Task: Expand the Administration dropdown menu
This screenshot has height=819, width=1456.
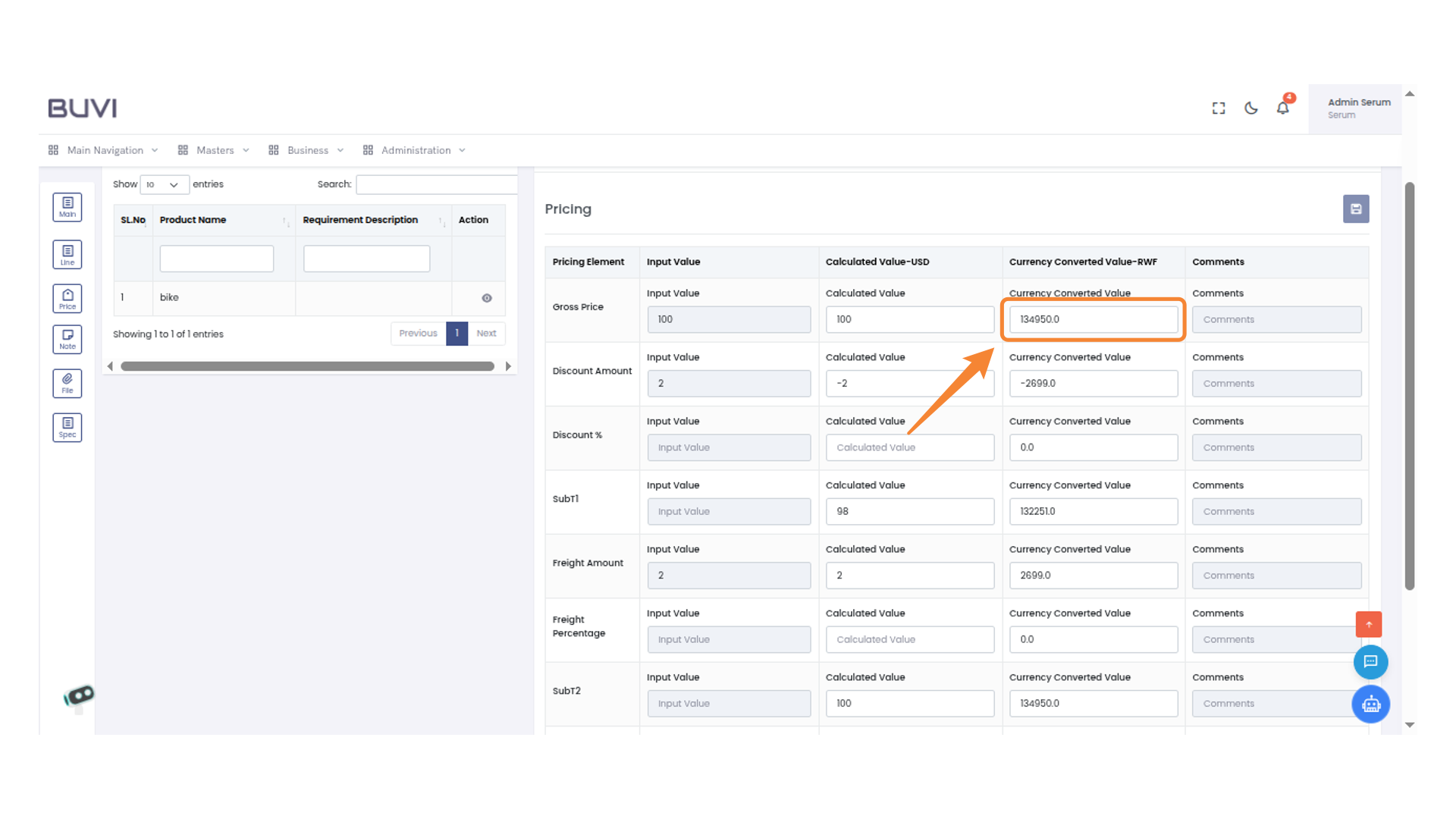Action: (x=415, y=150)
